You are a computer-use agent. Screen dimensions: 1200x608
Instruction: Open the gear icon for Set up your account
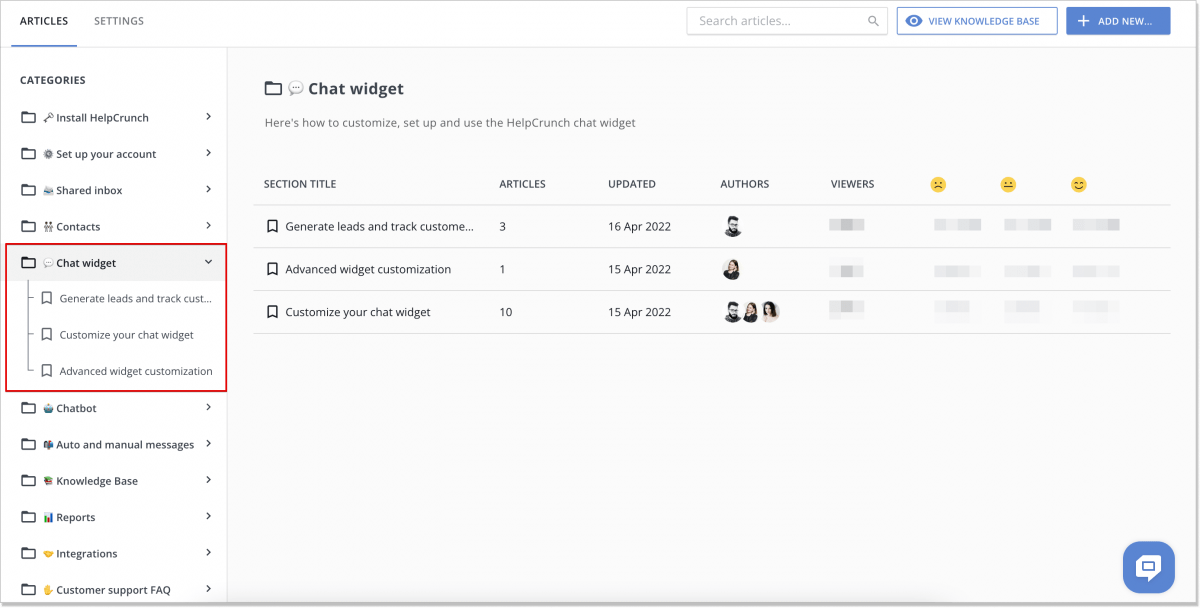click(49, 153)
